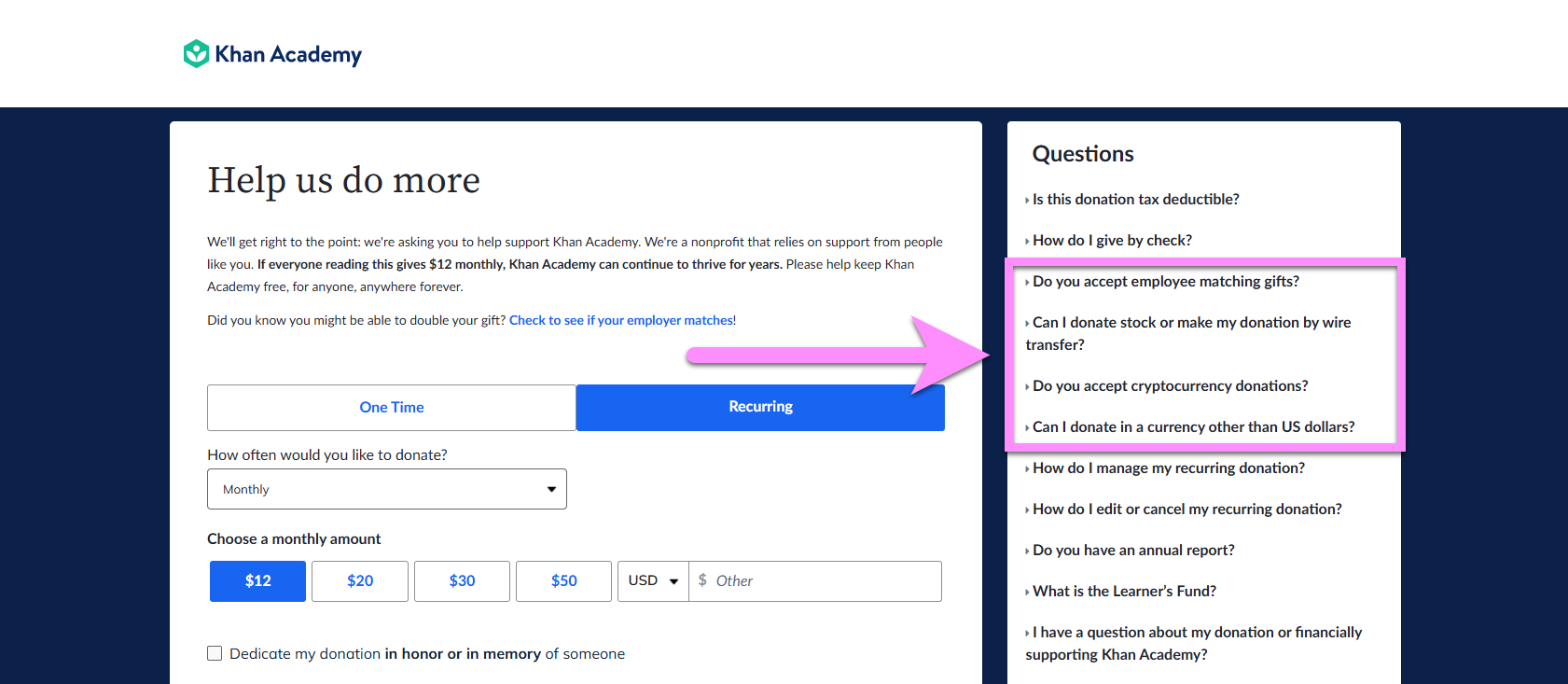
Task: Expand 'Is this donation tax deductible?'
Action: [x=1132, y=200]
